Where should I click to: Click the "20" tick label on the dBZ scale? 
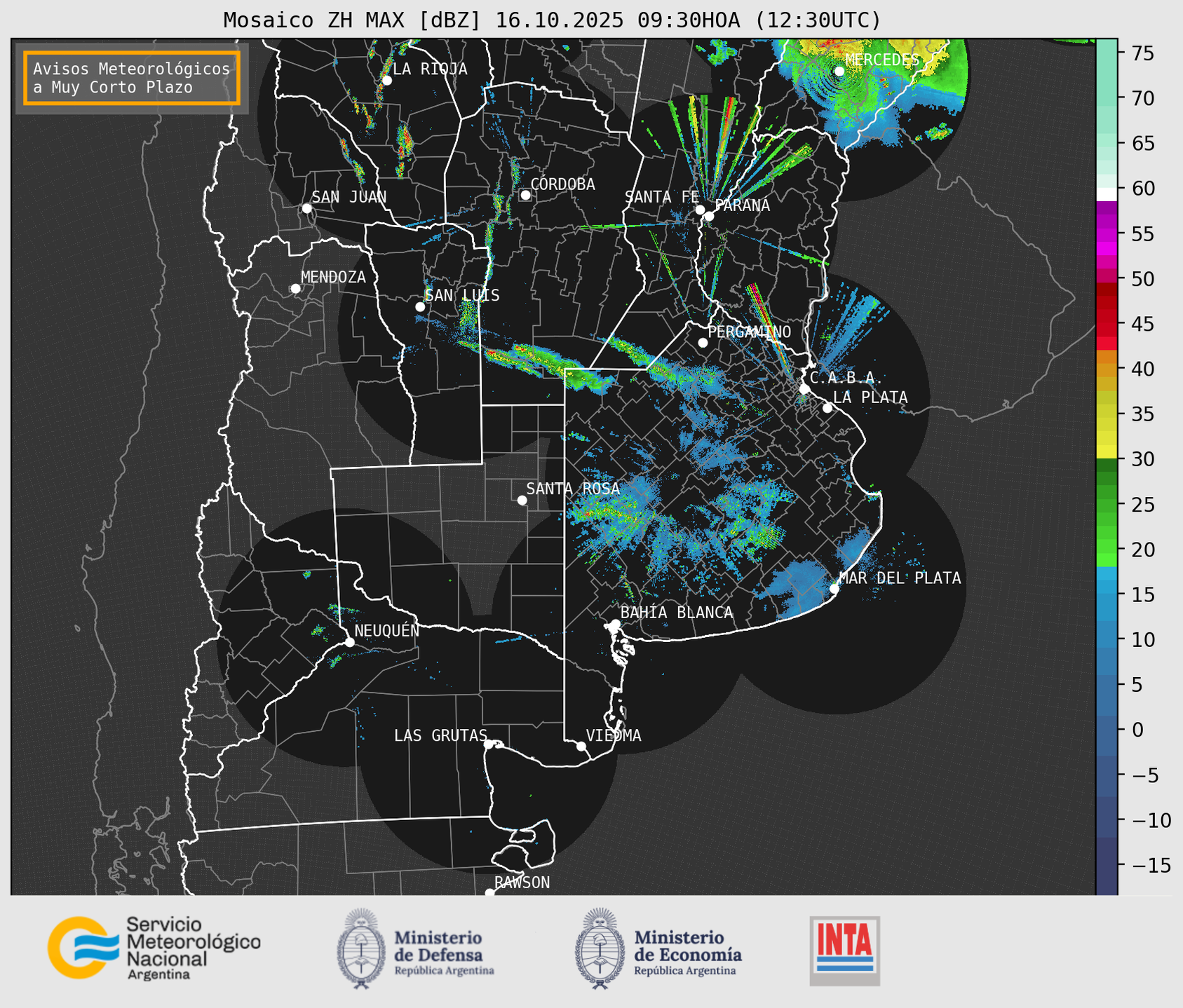point(1142,550)
